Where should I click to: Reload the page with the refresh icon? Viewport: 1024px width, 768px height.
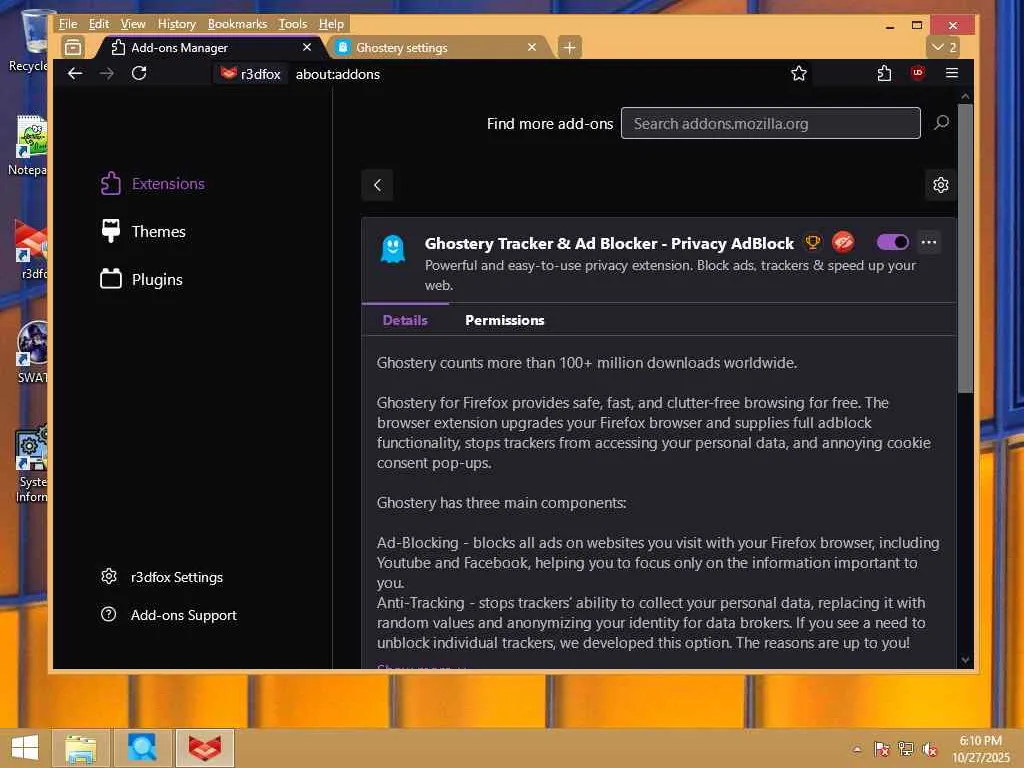138,74
